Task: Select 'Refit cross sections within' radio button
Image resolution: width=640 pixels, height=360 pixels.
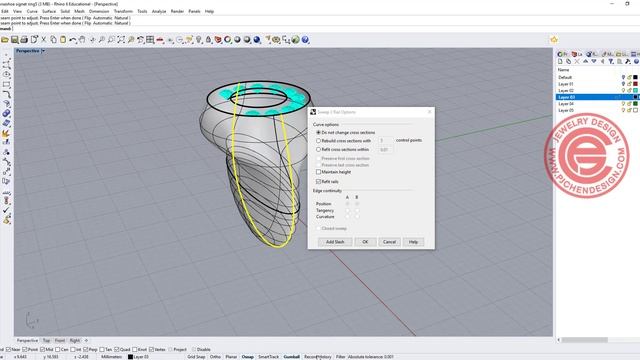Action: (318, 150)
